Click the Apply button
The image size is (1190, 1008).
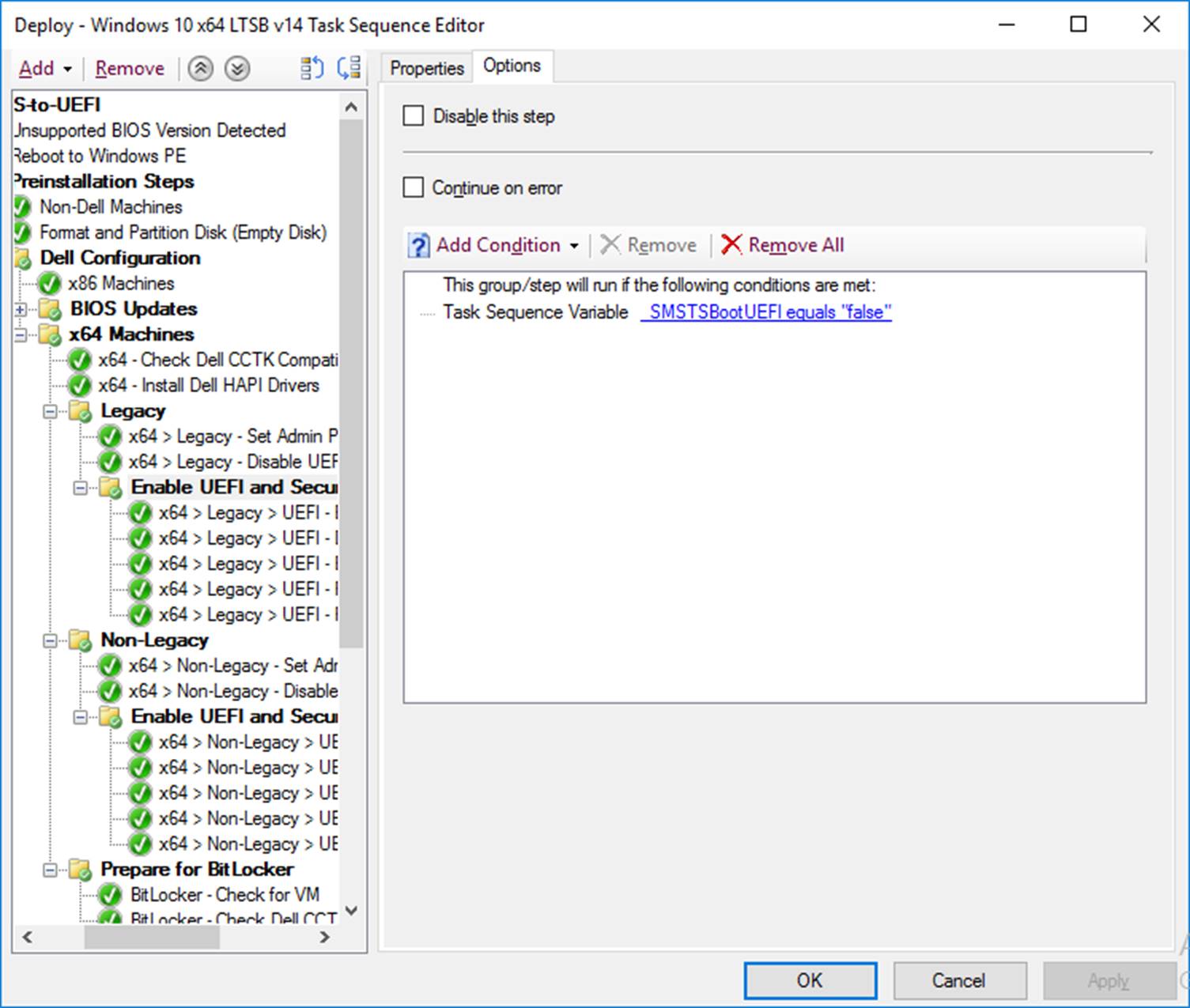(1109, 980)
